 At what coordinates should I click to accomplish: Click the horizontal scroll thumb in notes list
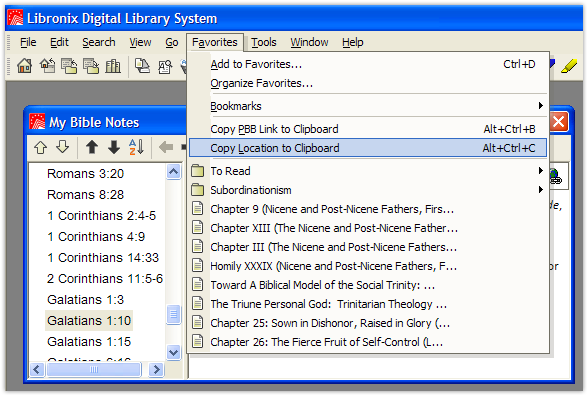[x=93, y=370]
